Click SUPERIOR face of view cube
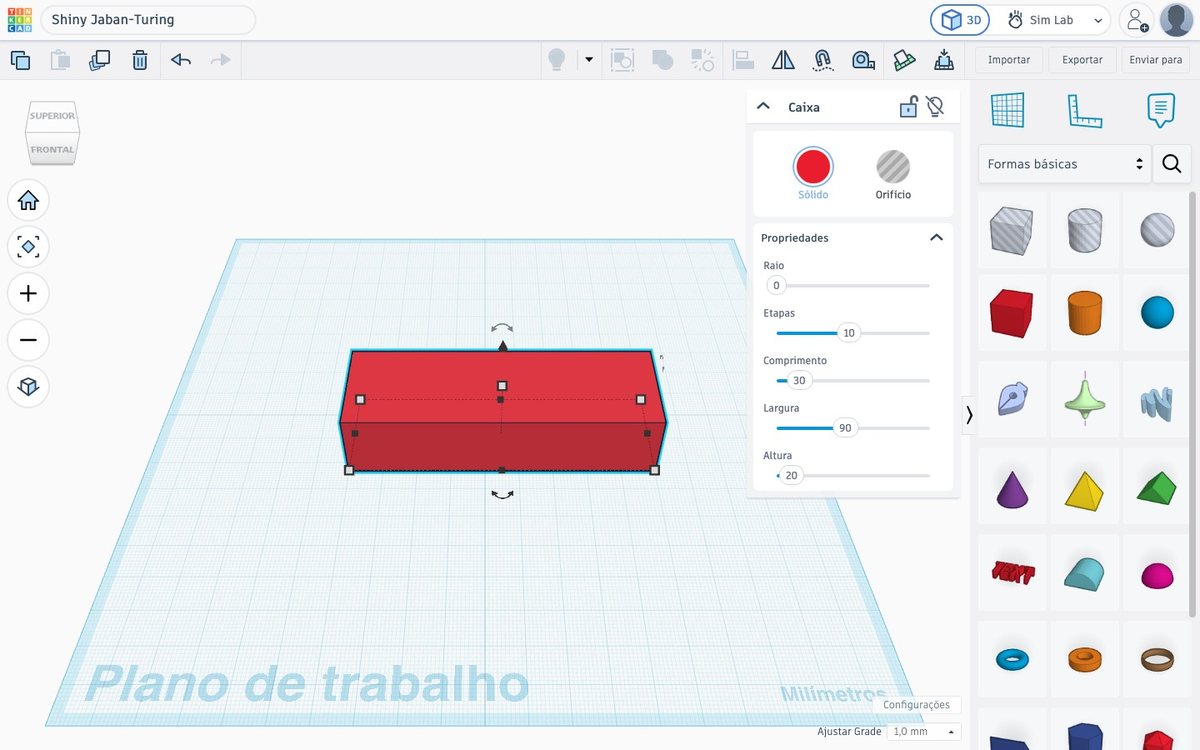This screenshot has height=750, width=1200. 52,116
